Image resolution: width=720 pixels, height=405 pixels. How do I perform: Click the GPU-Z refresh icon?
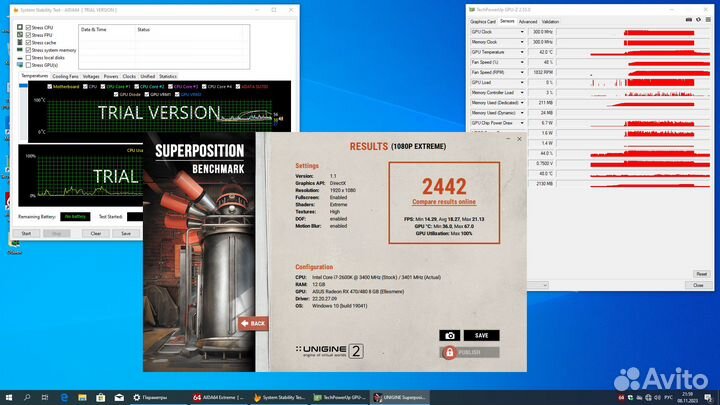[x=698, y=20]
